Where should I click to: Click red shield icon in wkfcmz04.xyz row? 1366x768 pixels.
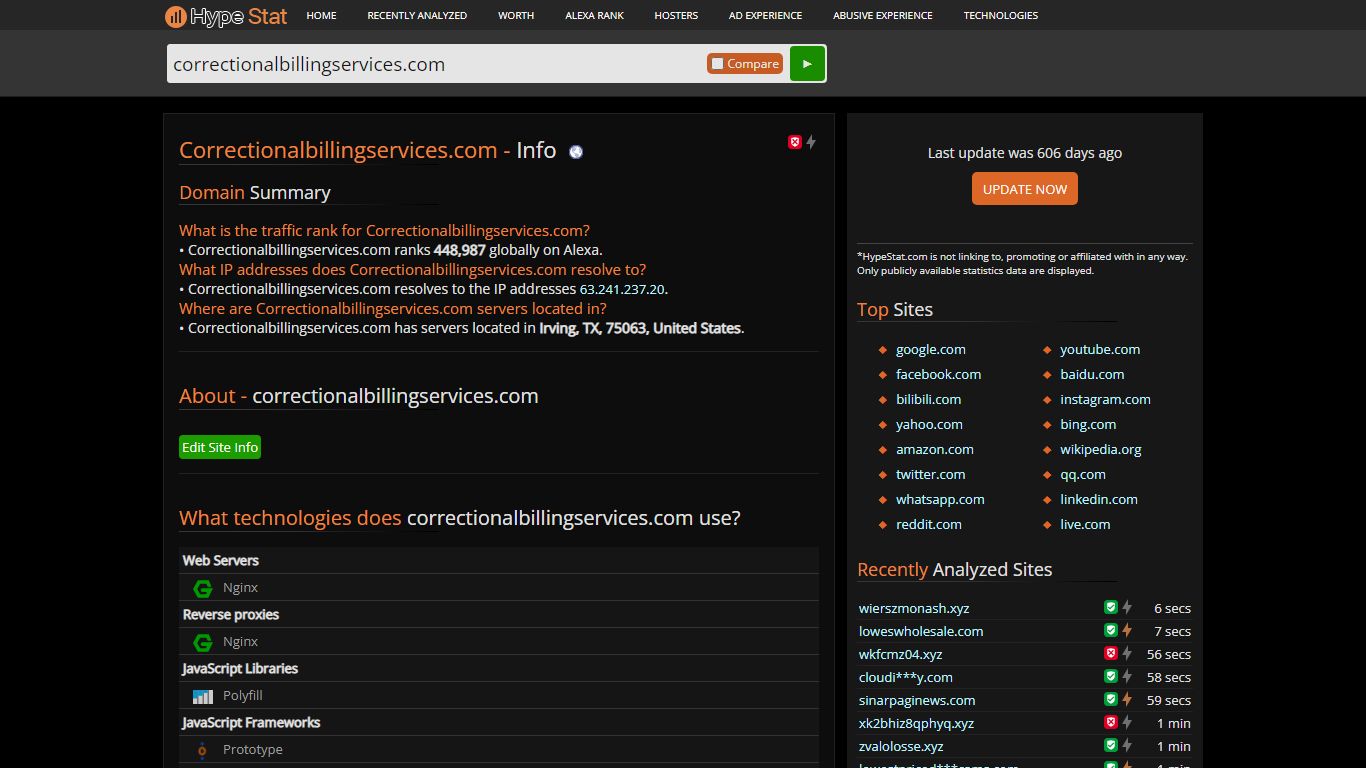coord(1110,653)
